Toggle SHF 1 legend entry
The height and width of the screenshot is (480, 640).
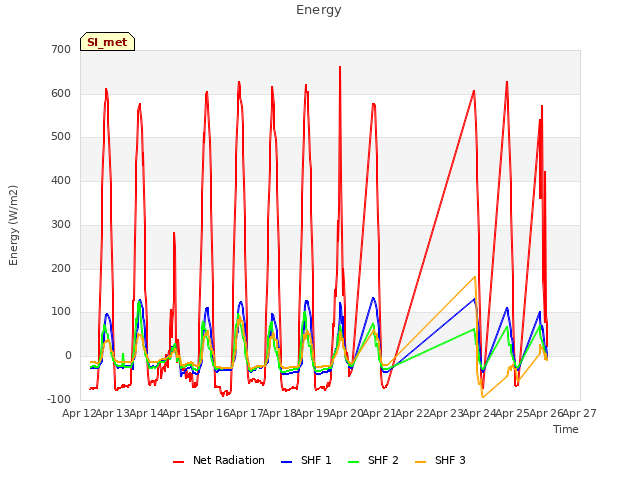(x=306, y=460)
